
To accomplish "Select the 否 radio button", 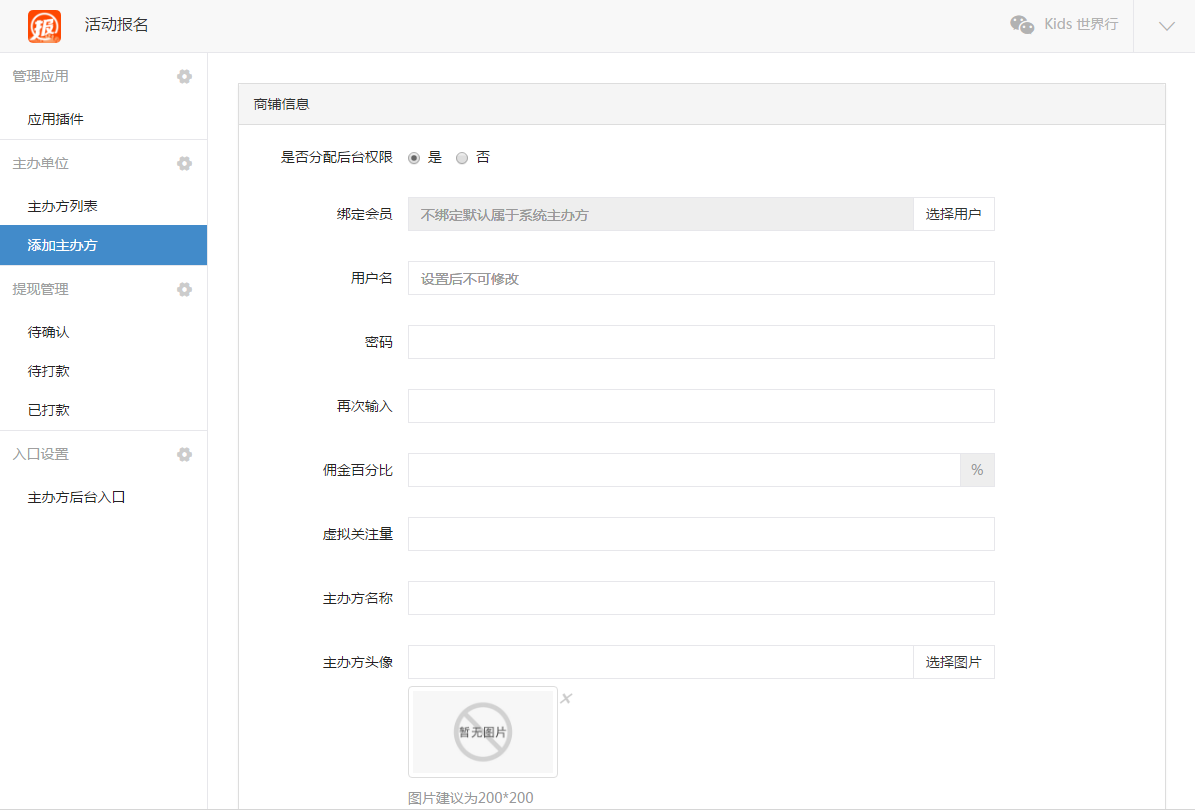I will pyautogui.click(x=462, y=158).
